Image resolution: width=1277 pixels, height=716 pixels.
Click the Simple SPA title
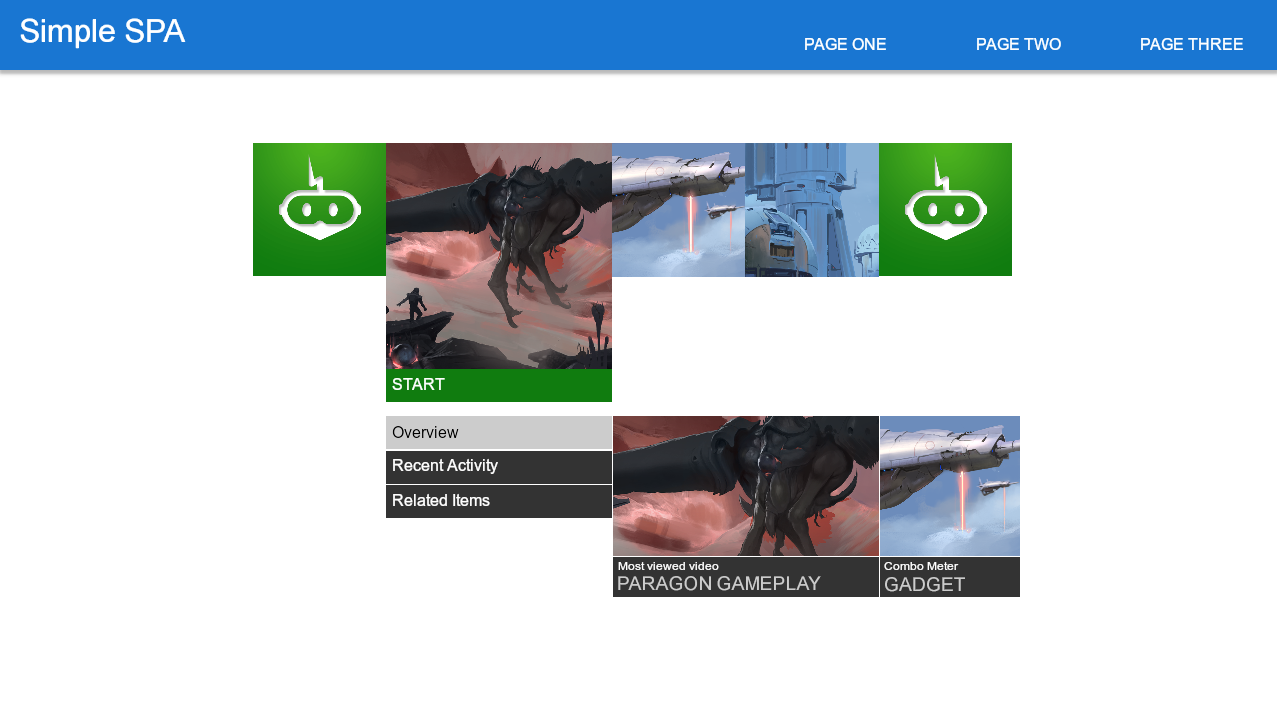tap(102, 32)
